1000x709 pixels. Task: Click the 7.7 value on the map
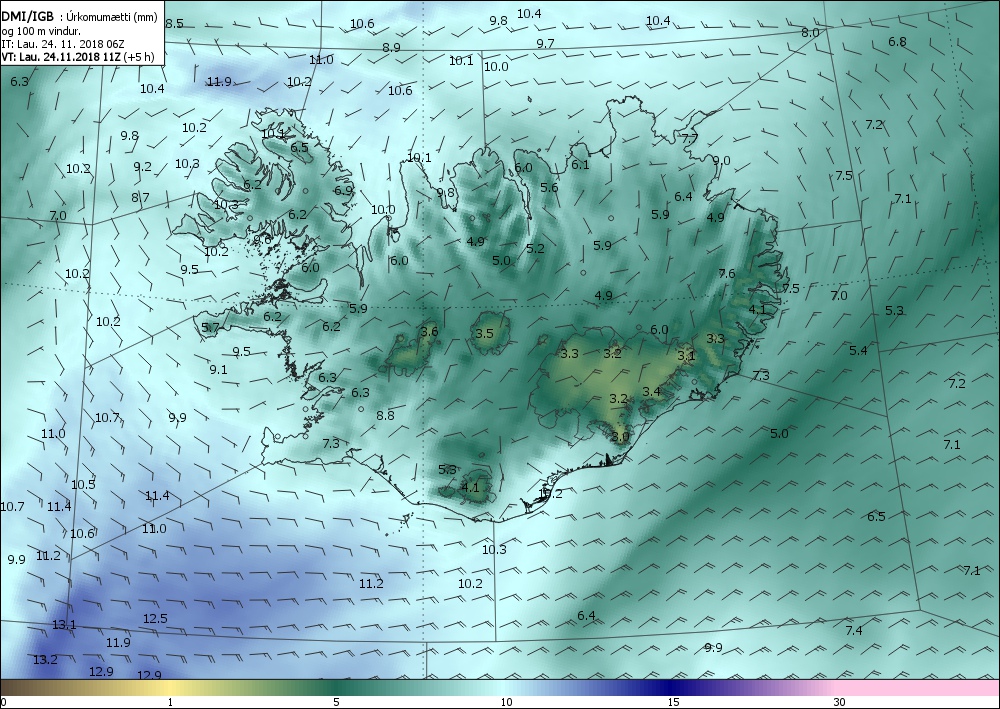click(x=690, y=138)
